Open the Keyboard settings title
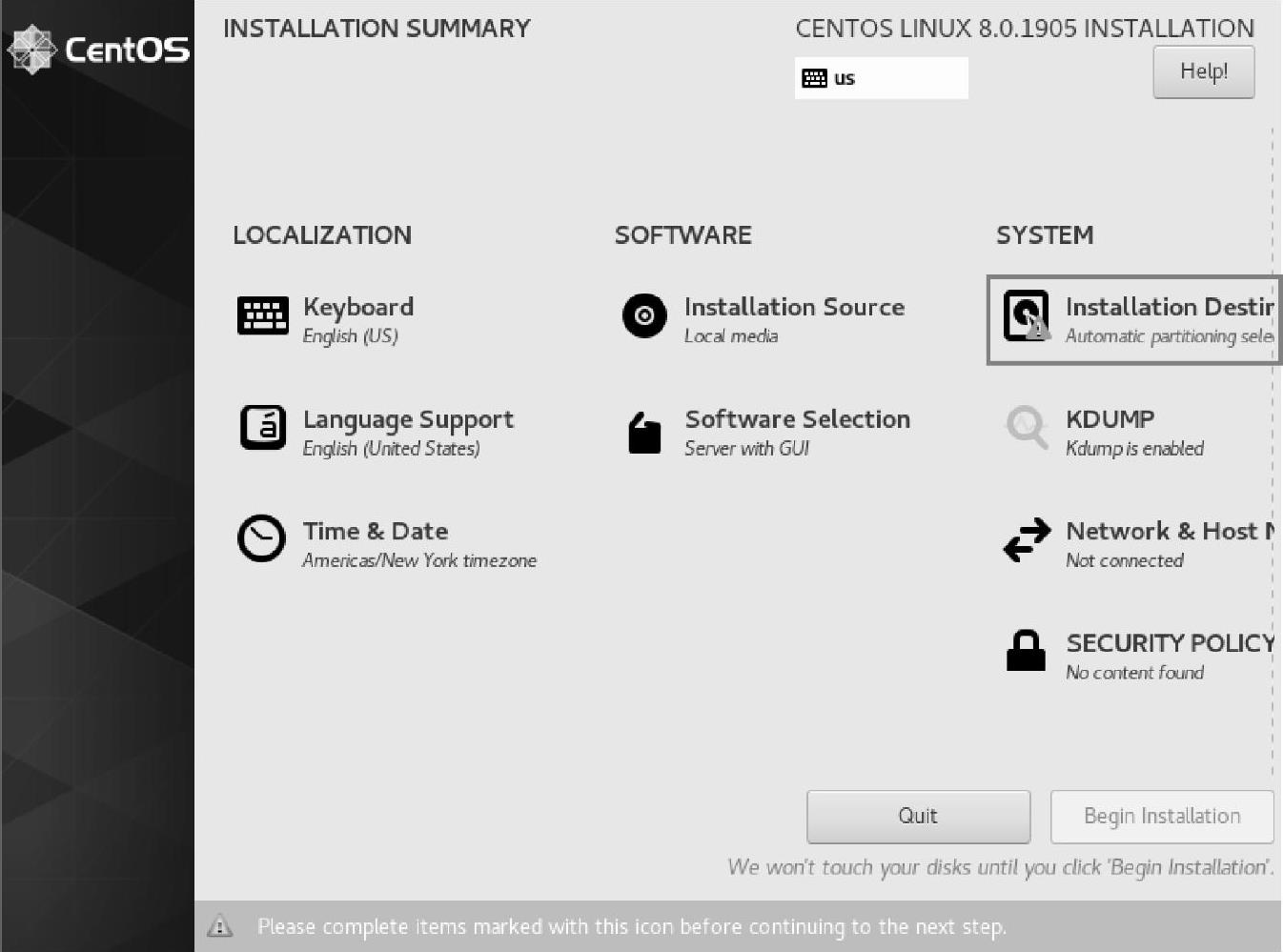 [358, 307]
